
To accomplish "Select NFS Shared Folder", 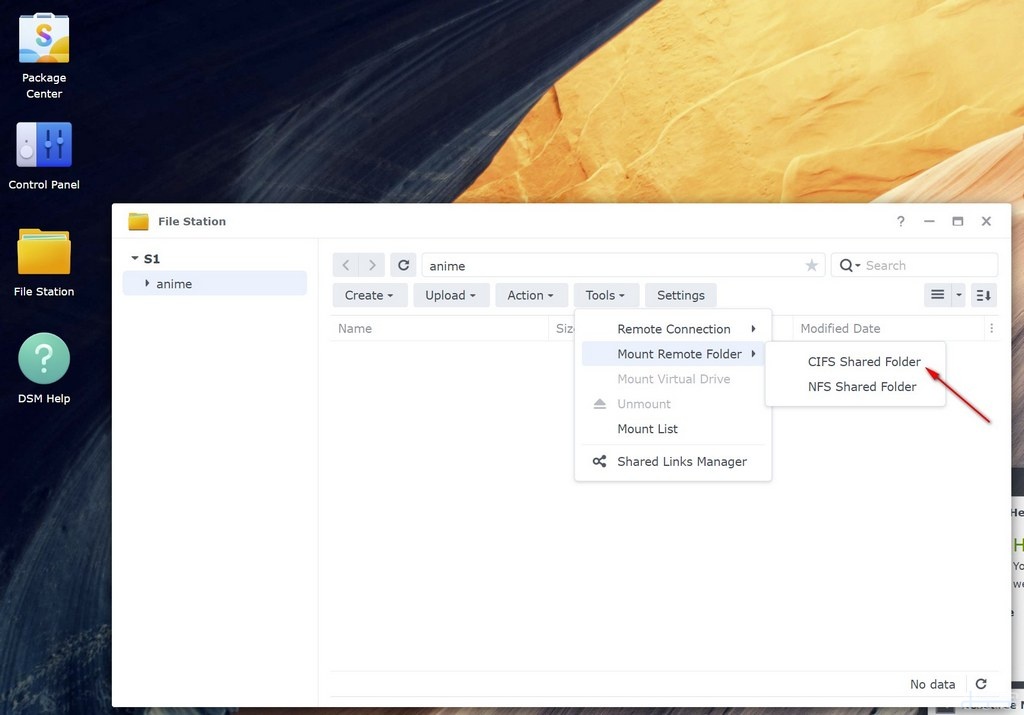I will coord(861,387).
